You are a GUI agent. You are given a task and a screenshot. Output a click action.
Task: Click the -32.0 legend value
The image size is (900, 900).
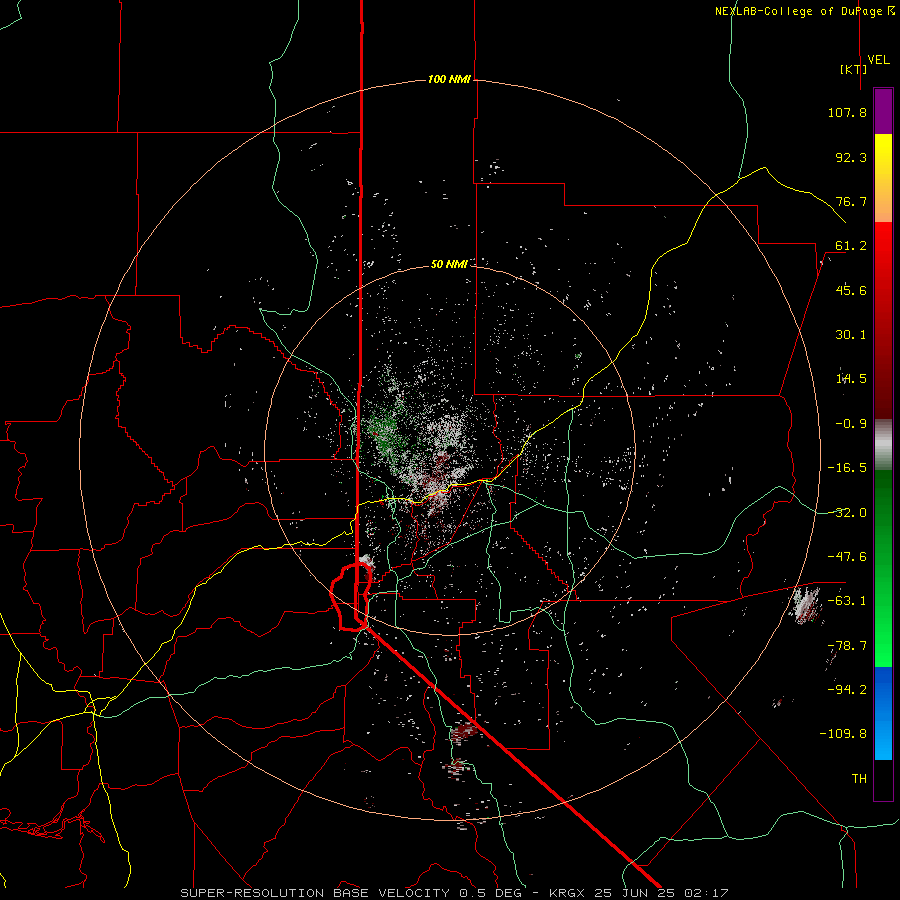coord(847,513)
